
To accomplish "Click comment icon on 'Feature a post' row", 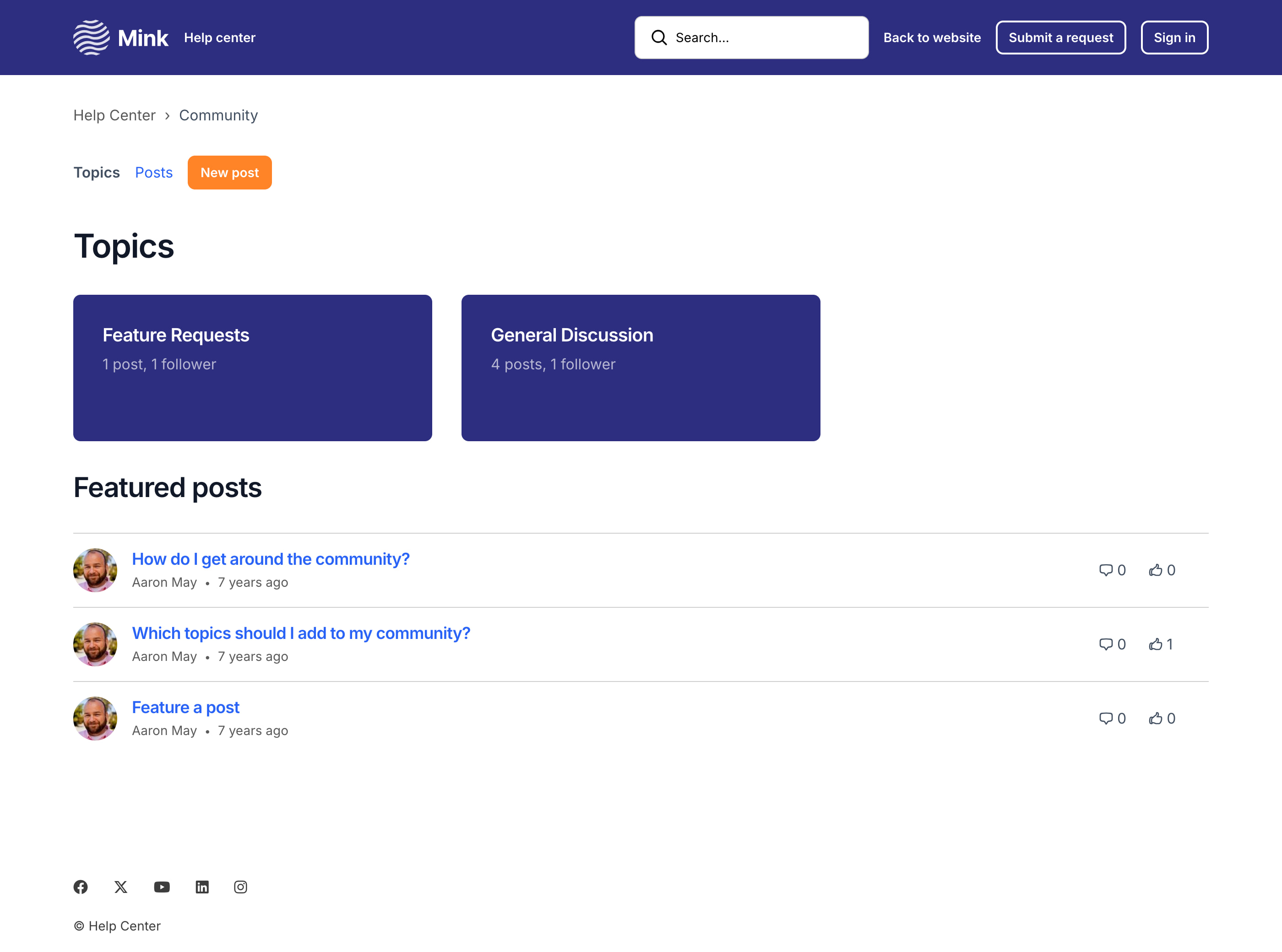I will [x=1106, y=718].
